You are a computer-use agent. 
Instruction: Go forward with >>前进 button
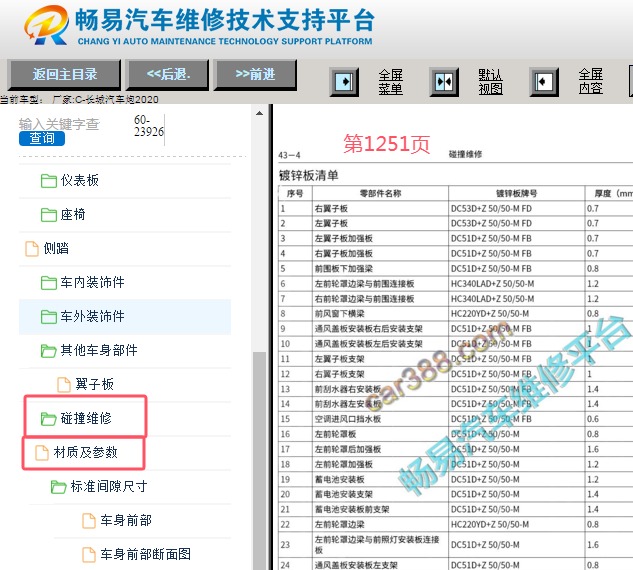click(255, 74)
